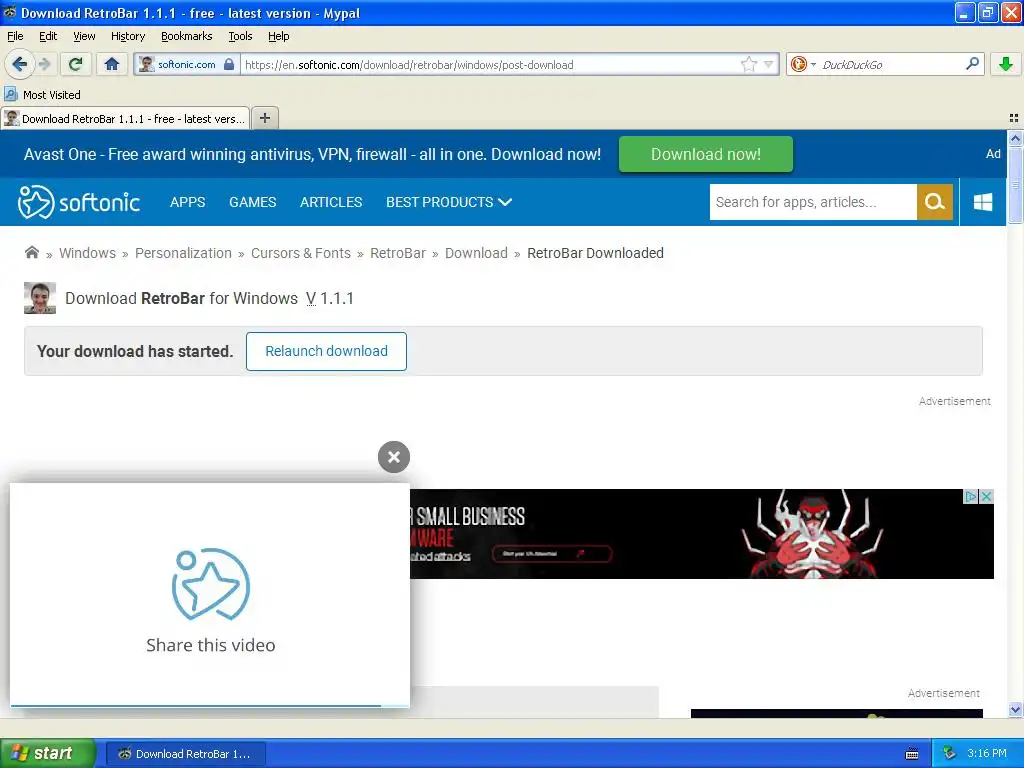
Task: Open the Help menu
Action: pos(279,36)
